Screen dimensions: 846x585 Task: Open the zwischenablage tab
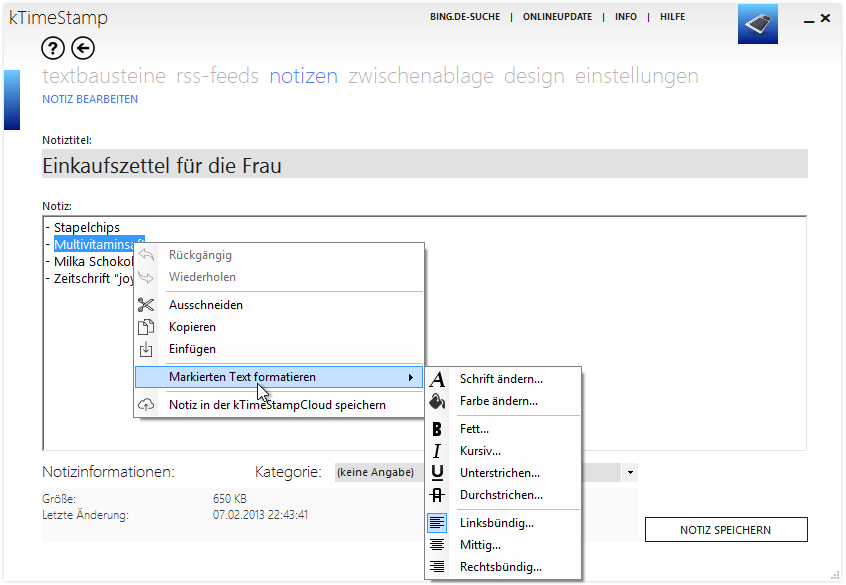coord(421,76)
